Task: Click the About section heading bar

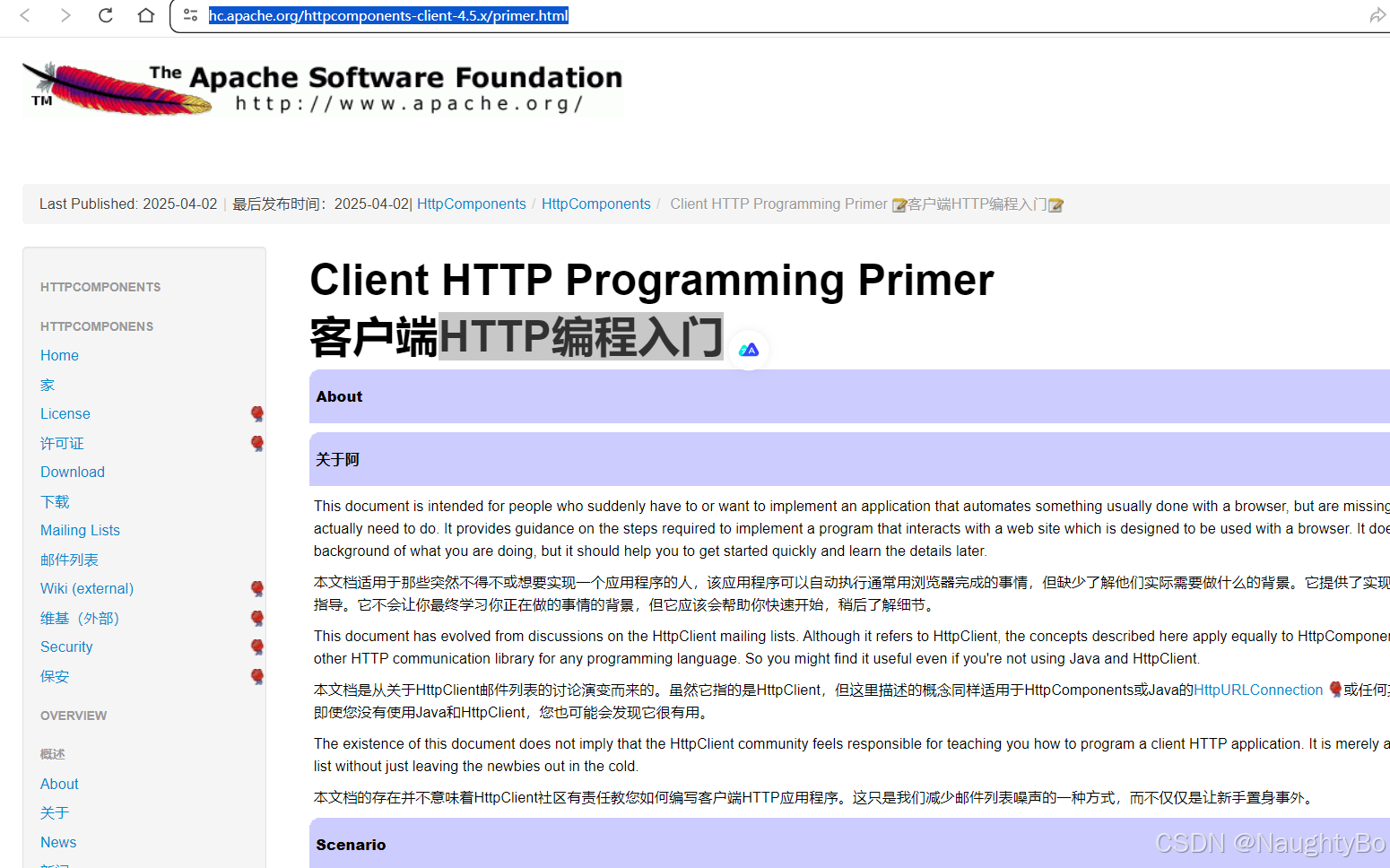Action: (849, 396)
